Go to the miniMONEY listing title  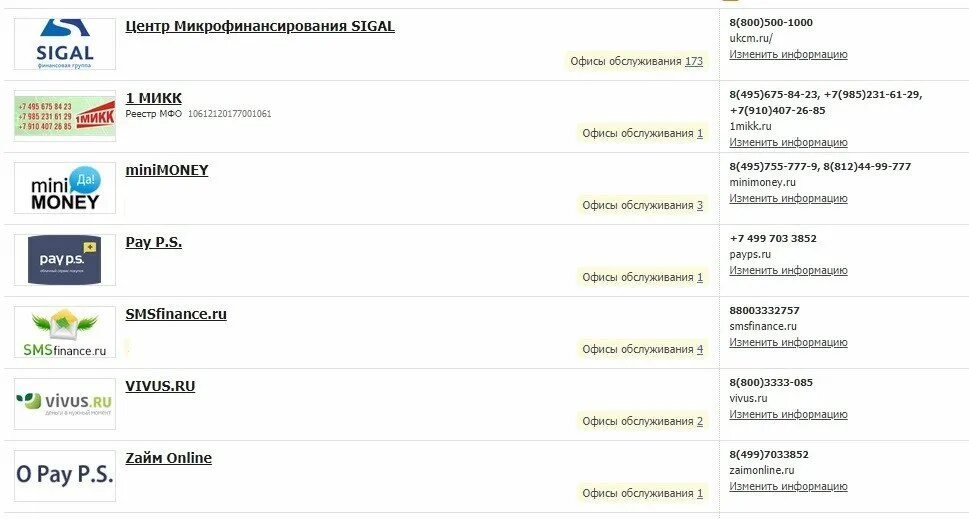pyautogui.click(x=167, y=170)
